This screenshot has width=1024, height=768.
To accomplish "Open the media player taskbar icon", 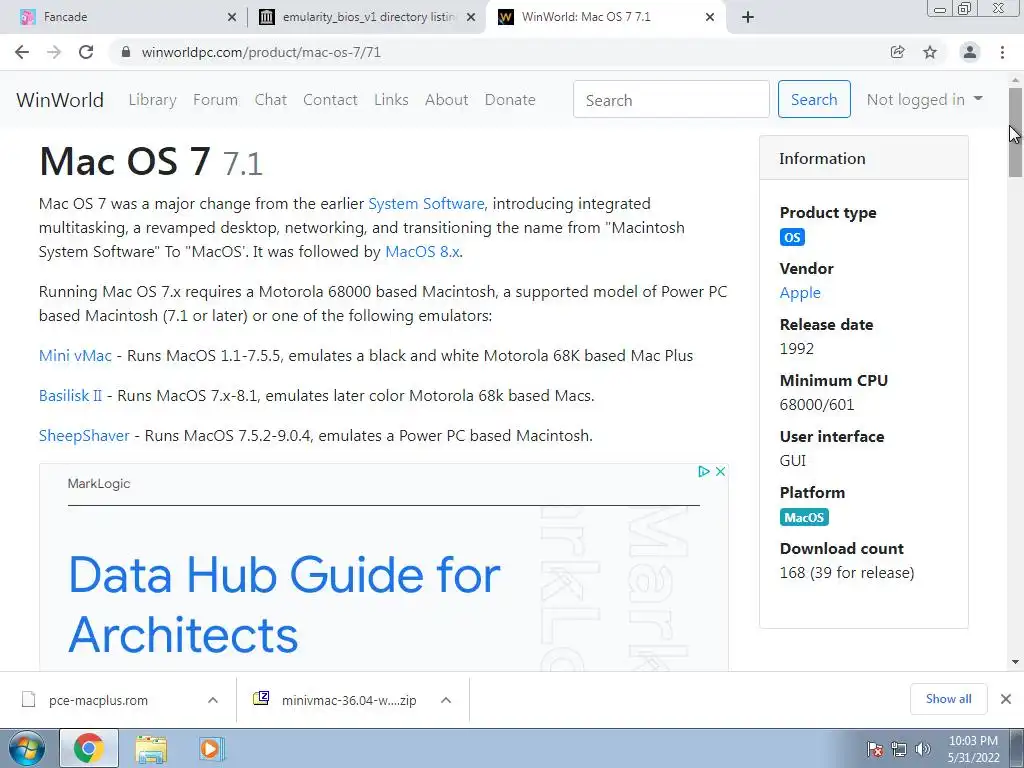I will [x=211, y=748].
